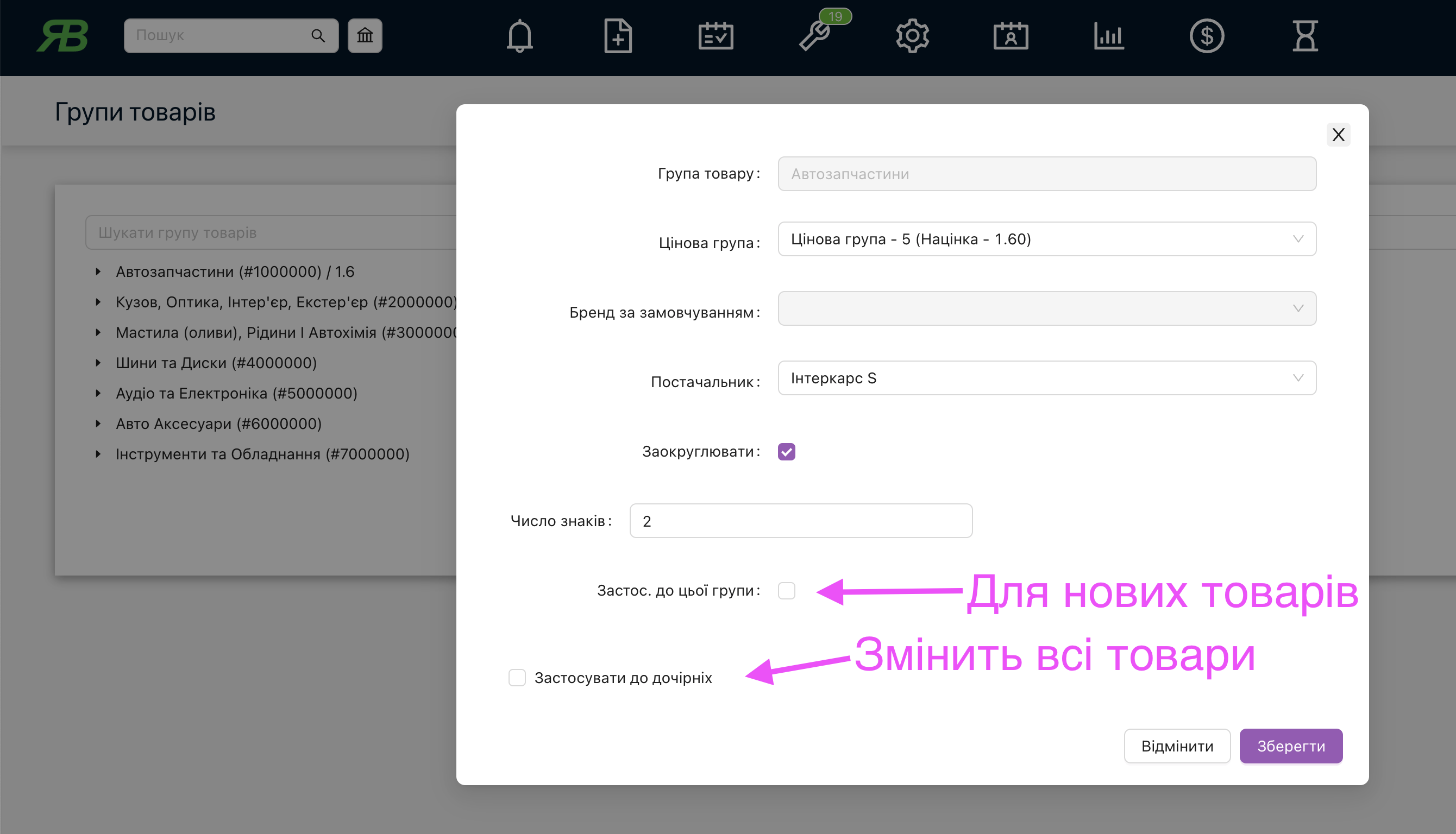1456x834 pixels.
Task: Open the gear settings icon
Action: (x=912, y=36)
